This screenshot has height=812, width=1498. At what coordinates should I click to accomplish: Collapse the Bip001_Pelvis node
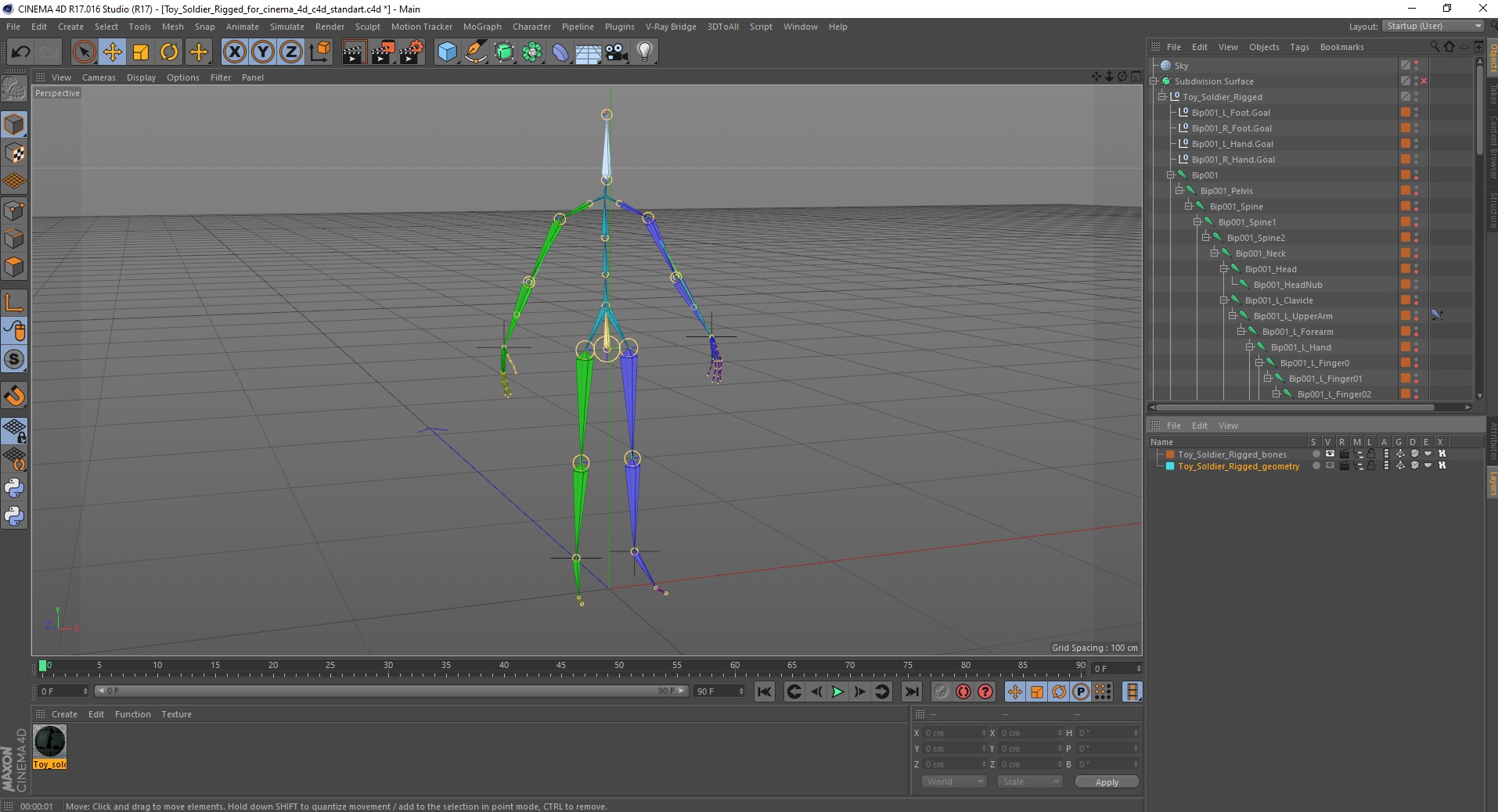point(1179,191)
